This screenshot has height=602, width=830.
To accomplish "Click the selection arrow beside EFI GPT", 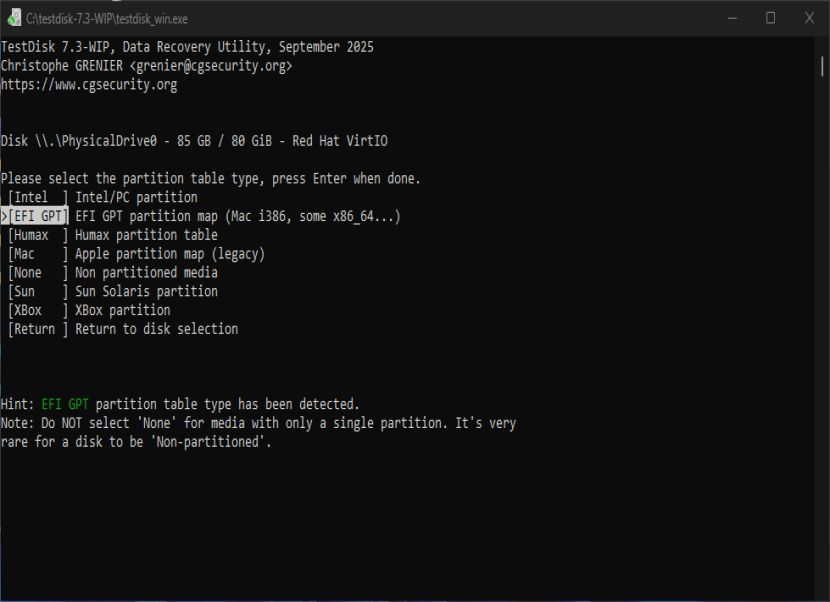I will pos(4,216).
